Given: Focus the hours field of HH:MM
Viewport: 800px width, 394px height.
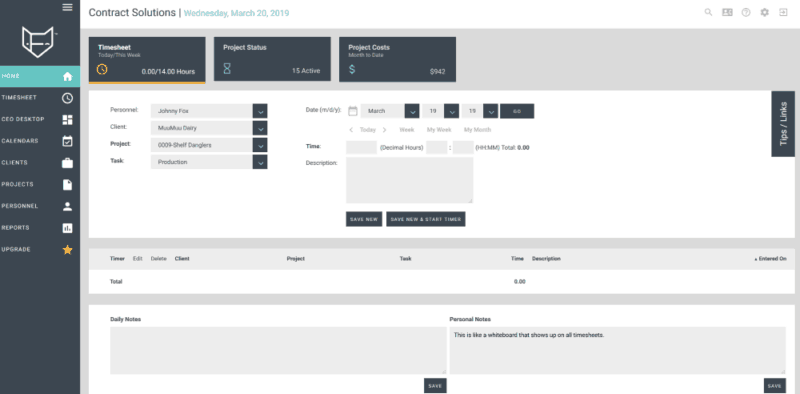Looking at the screenshot, I should click(437, 147).
